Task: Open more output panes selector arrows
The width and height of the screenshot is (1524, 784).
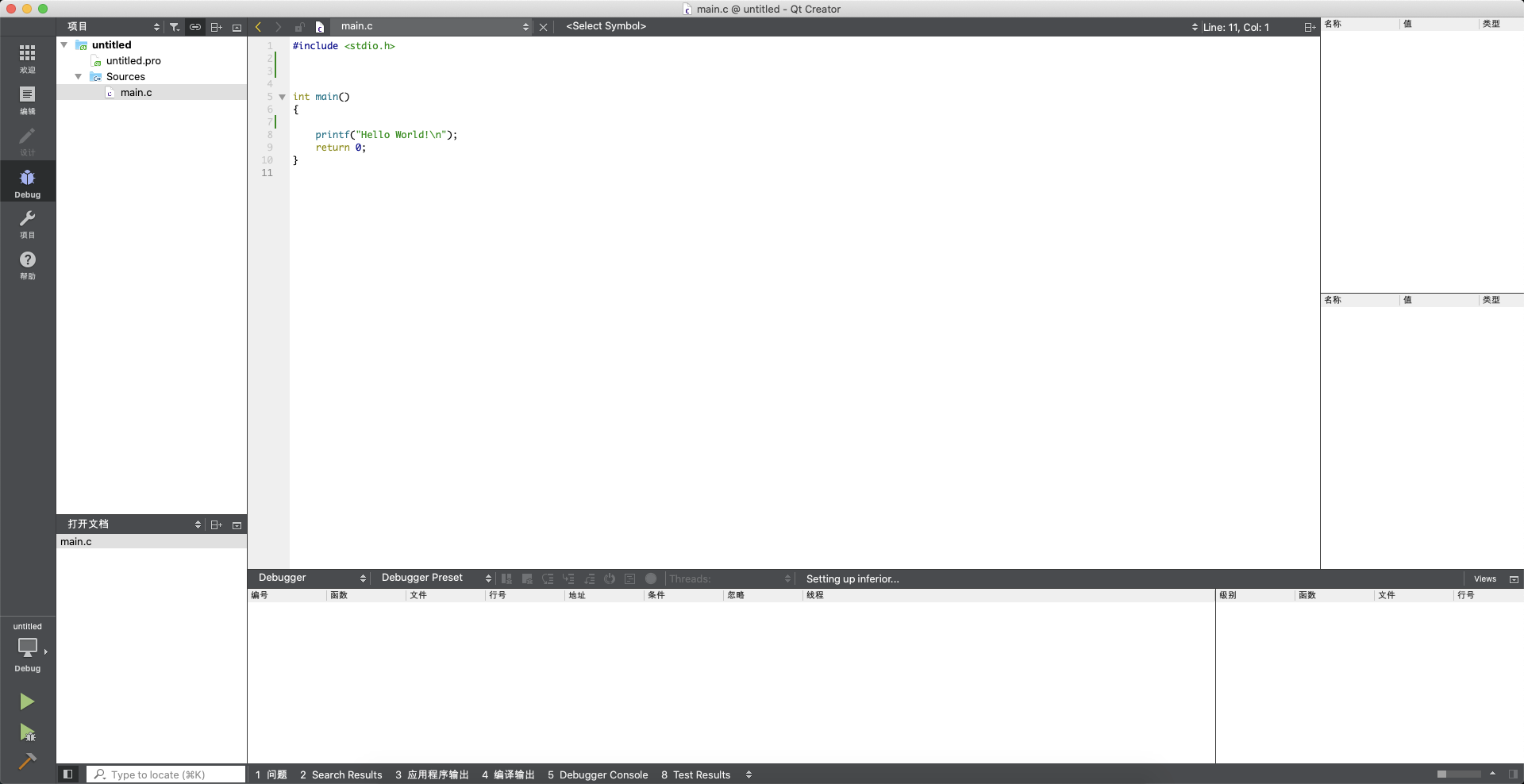Action: pyautogui.click(x=749, y=774)
